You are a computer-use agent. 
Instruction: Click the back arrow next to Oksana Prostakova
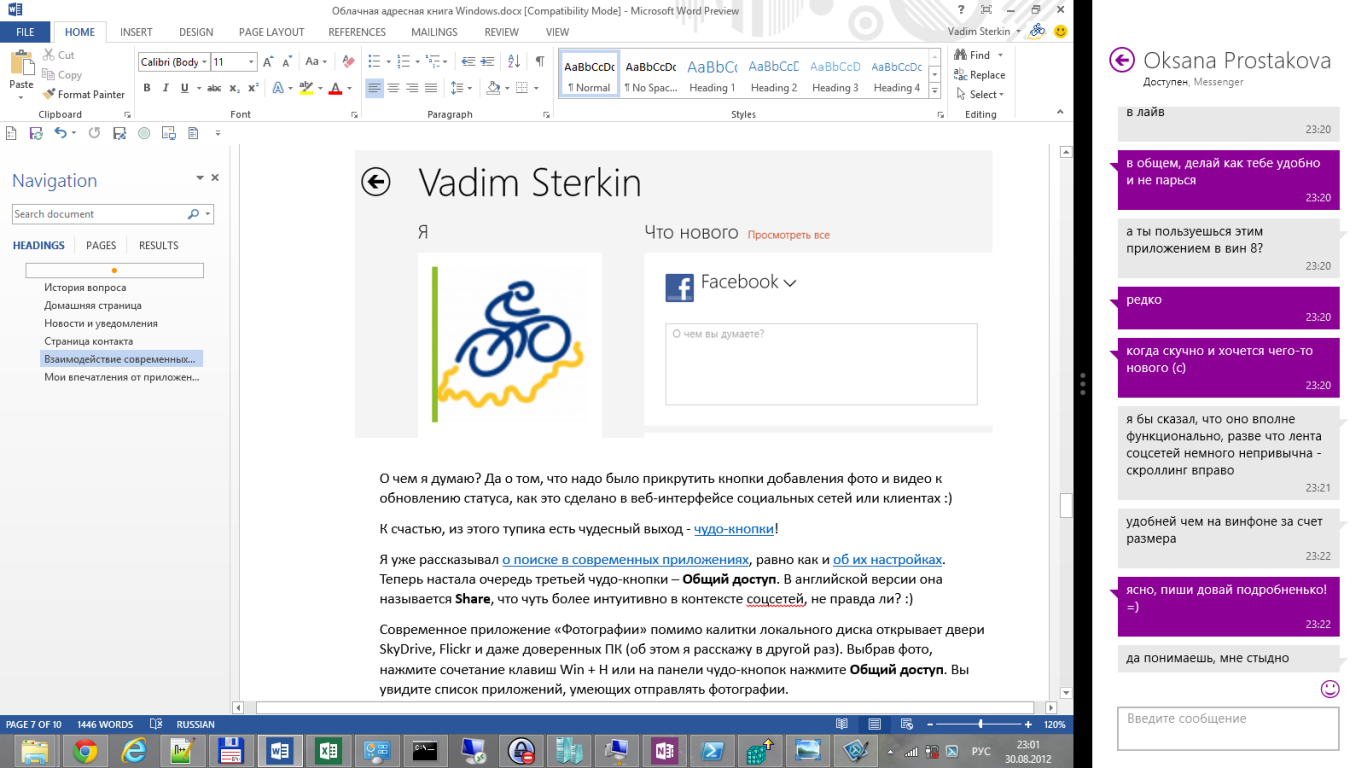point(1122,61)
